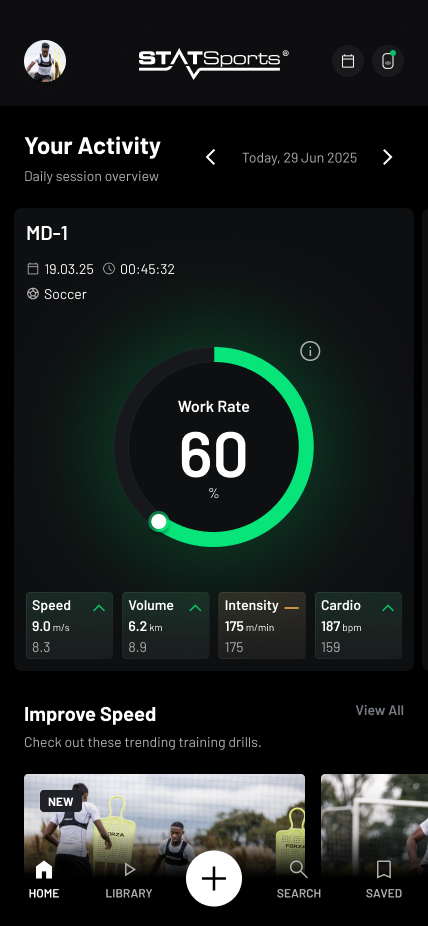Switch to the Home tab
The height and width of the screenshot is (926, 428).
tap(44, 879)
